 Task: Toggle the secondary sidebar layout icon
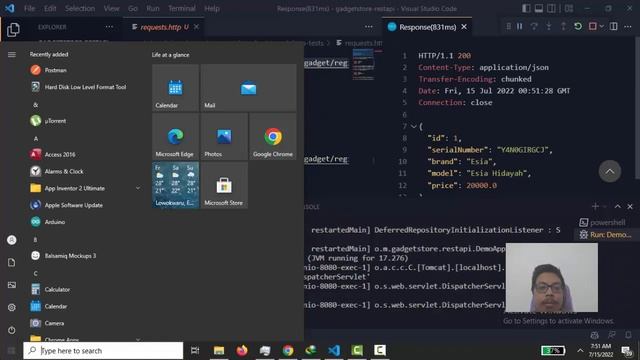click(551, 8)
